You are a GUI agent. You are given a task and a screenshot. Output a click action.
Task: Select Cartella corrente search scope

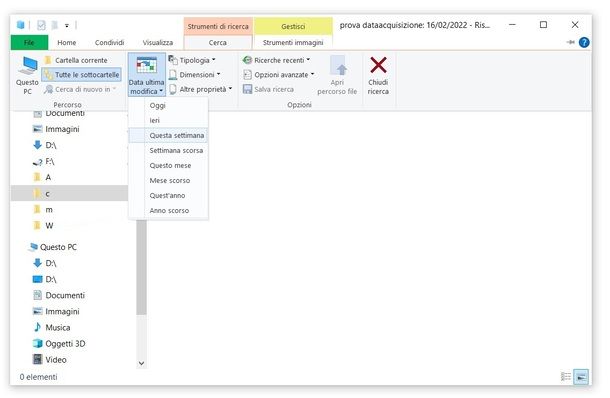tap(76, 60)
